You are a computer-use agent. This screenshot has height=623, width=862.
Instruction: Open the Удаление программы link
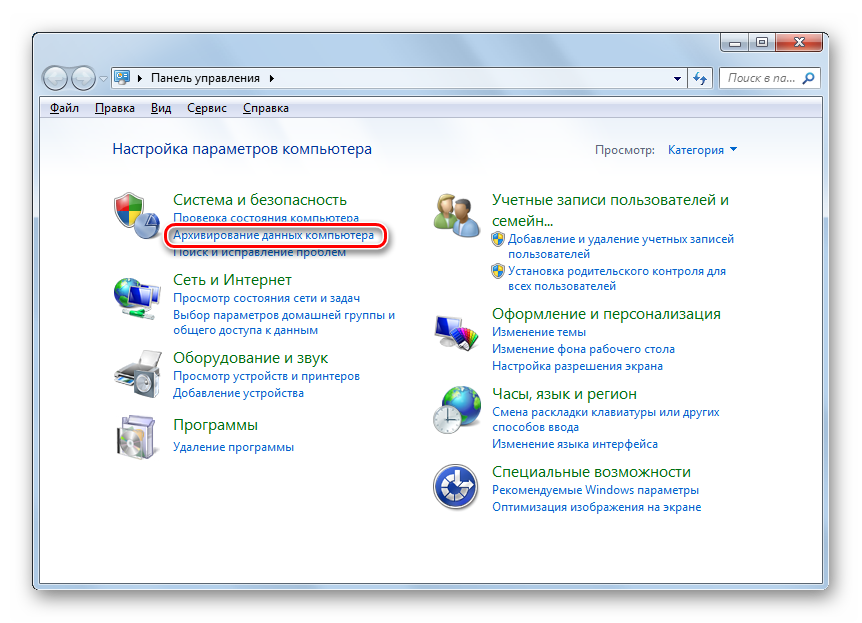(233, 447)
